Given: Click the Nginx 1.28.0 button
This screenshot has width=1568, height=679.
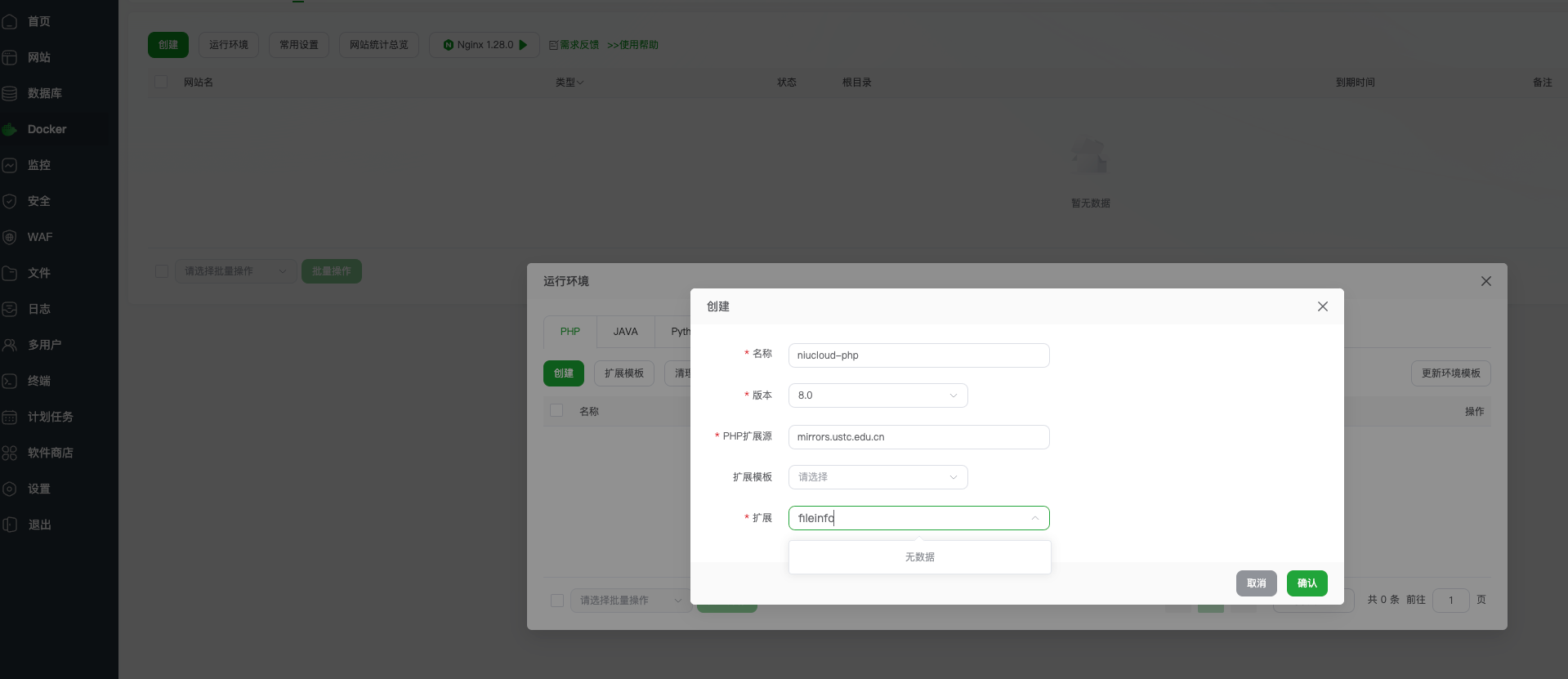Looking at the screenshot, I should click(x=485, y=45).
